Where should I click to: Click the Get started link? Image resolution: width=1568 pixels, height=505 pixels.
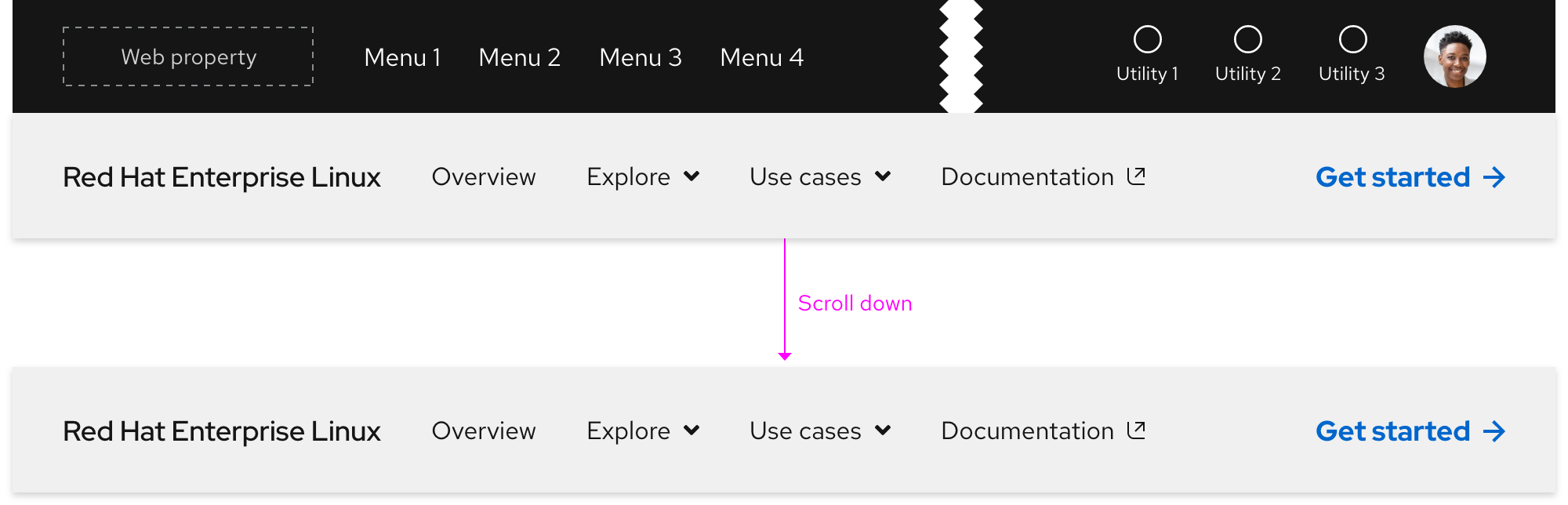[1394, 177]
